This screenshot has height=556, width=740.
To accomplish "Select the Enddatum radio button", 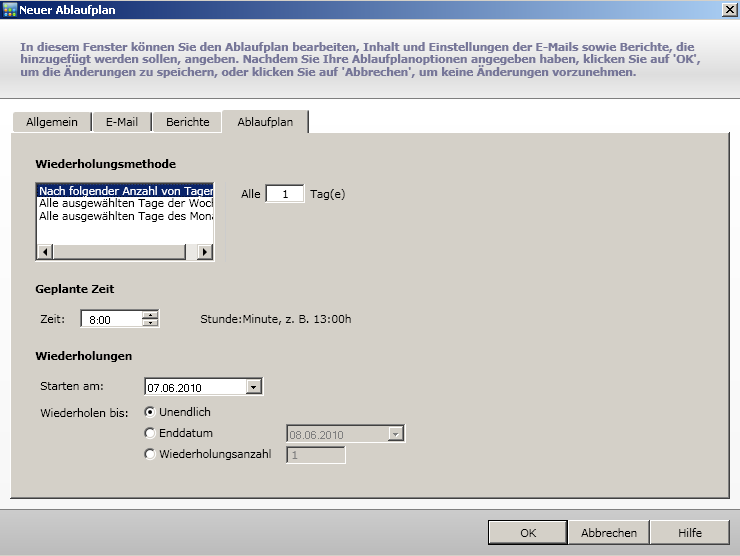I will click(x=150, y=433).
